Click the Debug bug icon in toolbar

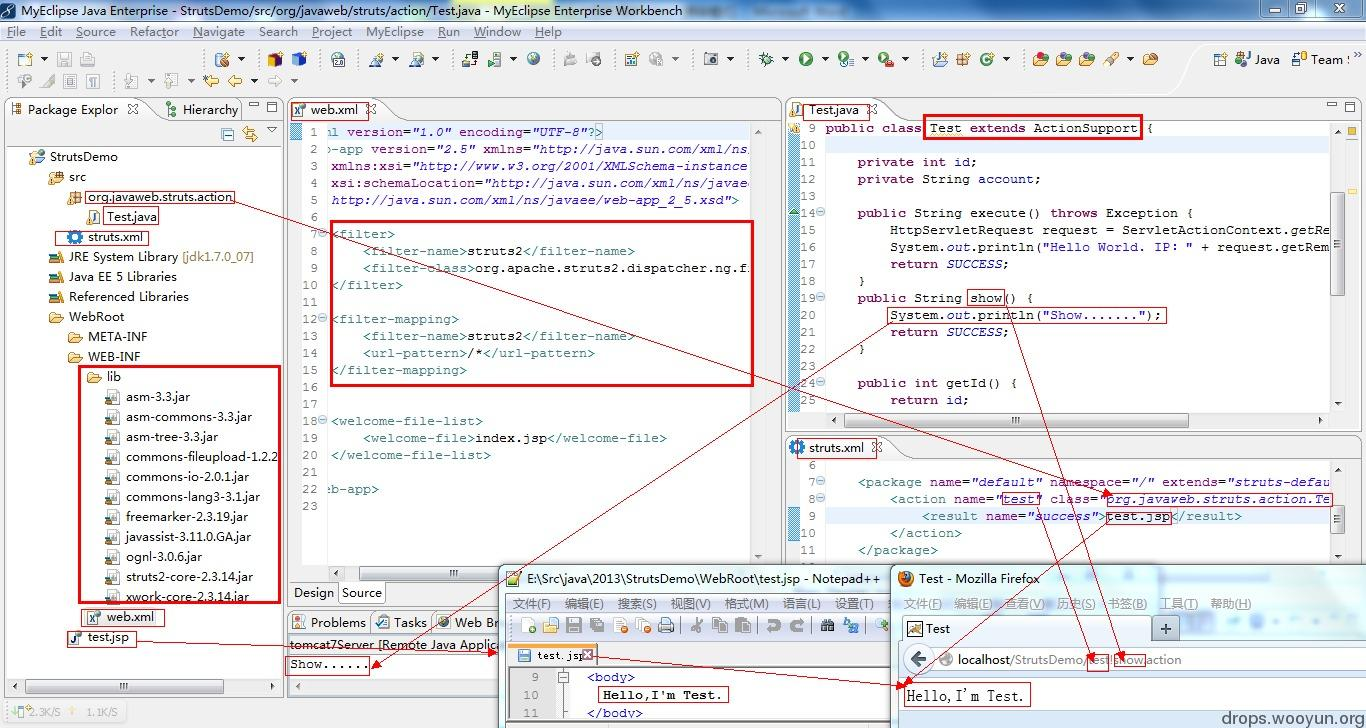click(x=766, y=59)
